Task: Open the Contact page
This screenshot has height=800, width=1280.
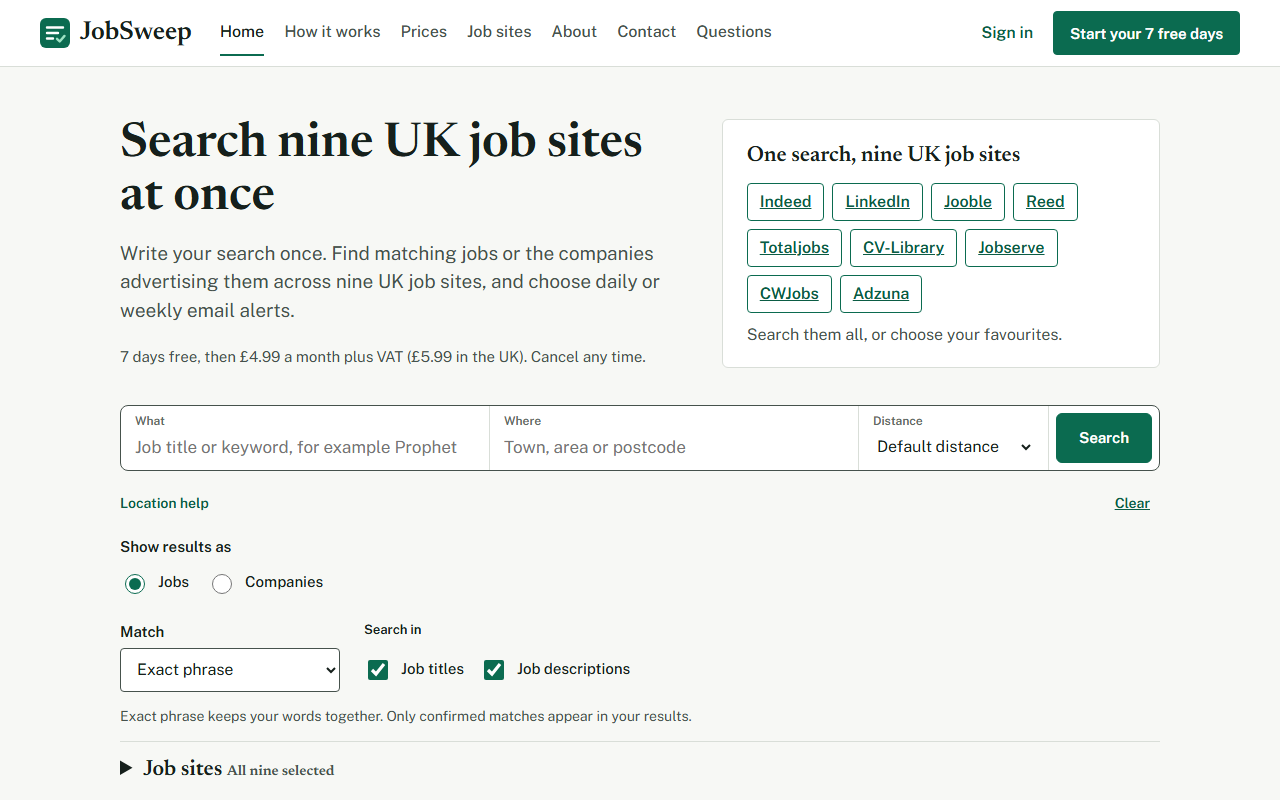Action: click(647, 32)
